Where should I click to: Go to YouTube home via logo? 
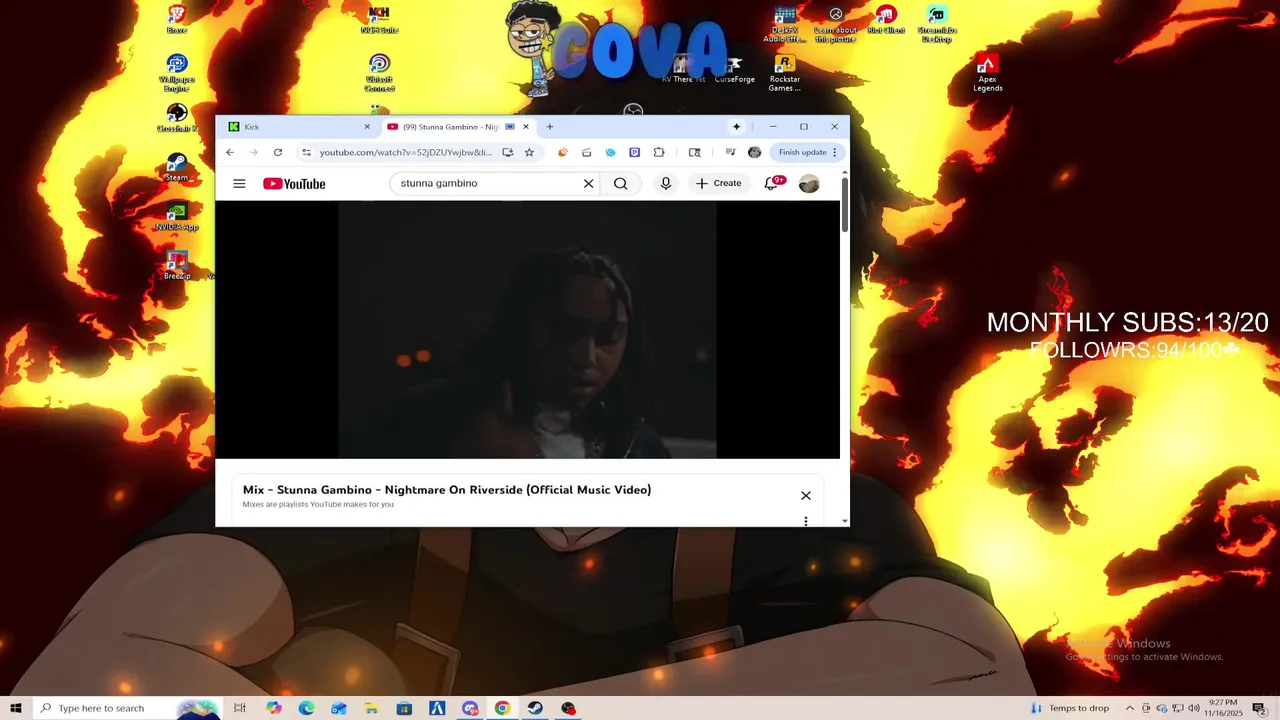(294, 183)
